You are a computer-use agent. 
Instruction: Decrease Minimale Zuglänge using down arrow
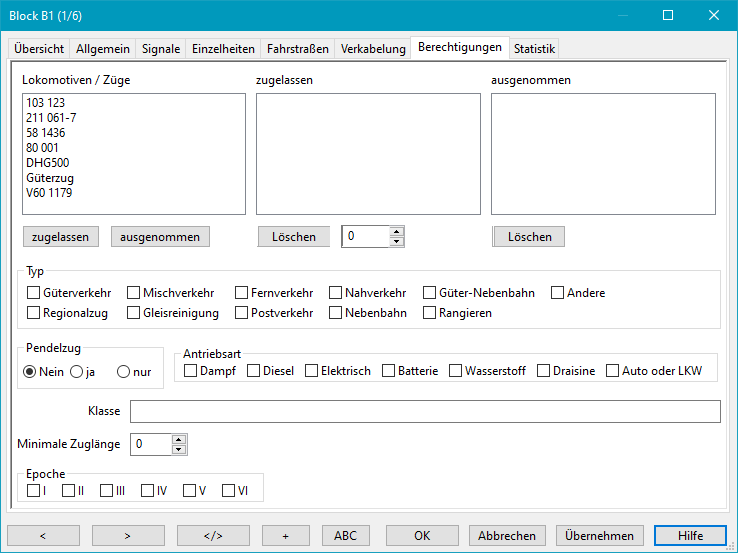click(x=179, y=448)
